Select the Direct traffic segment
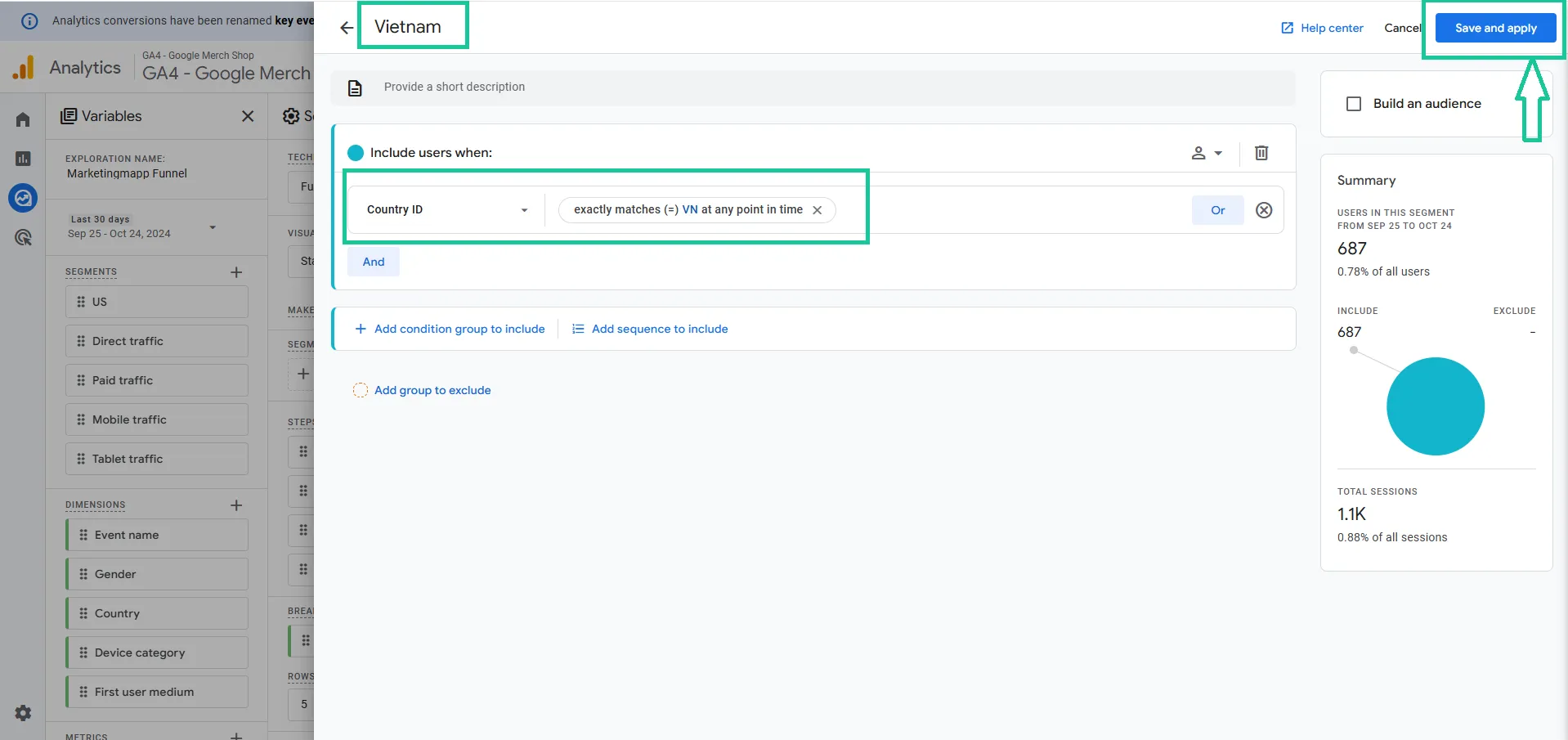The width and height of the screenshot is (1568, 740). click(x=157, y=341)
